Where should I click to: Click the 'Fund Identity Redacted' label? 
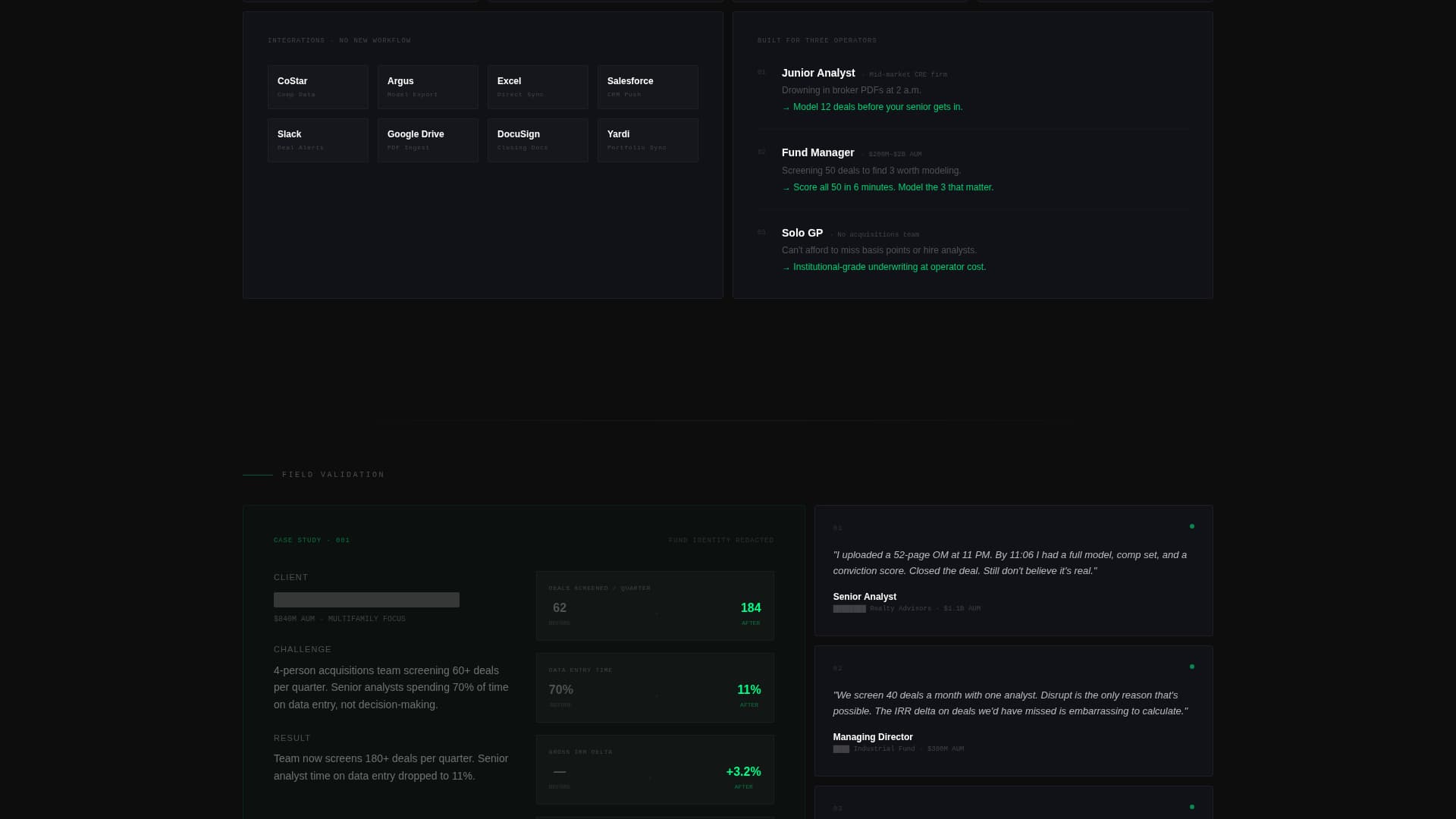[721, 541]
